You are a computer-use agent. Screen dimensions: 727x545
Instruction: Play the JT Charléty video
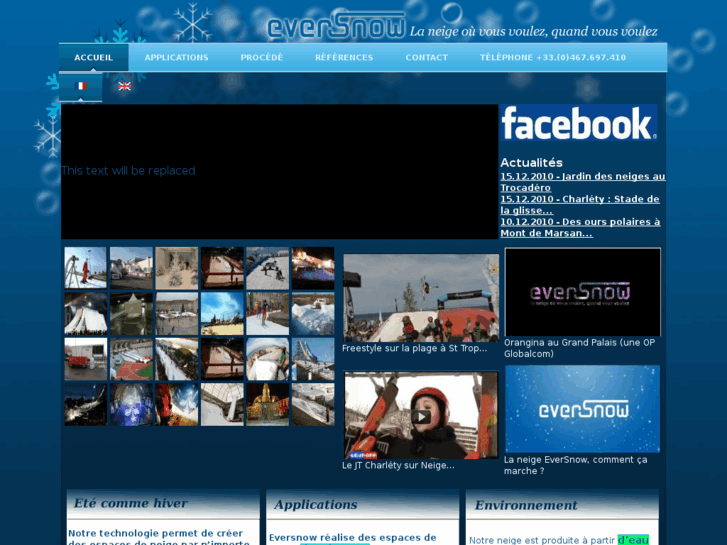point(421,415)
